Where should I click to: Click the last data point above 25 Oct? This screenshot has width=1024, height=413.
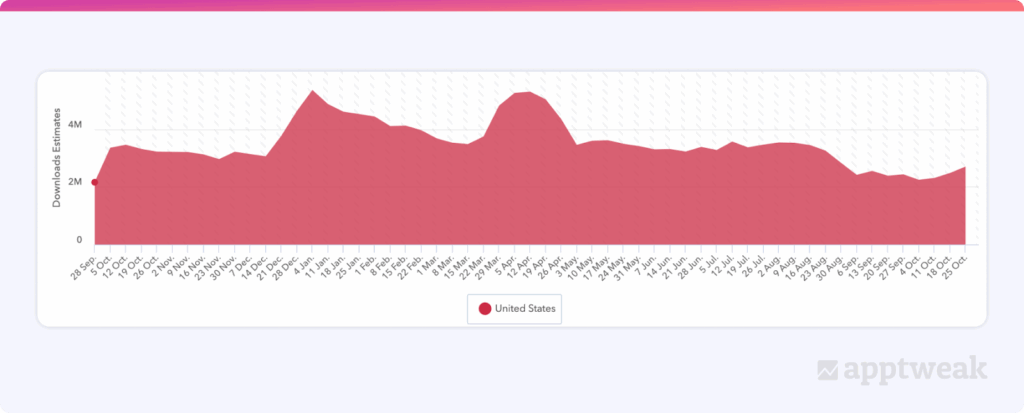964,167
